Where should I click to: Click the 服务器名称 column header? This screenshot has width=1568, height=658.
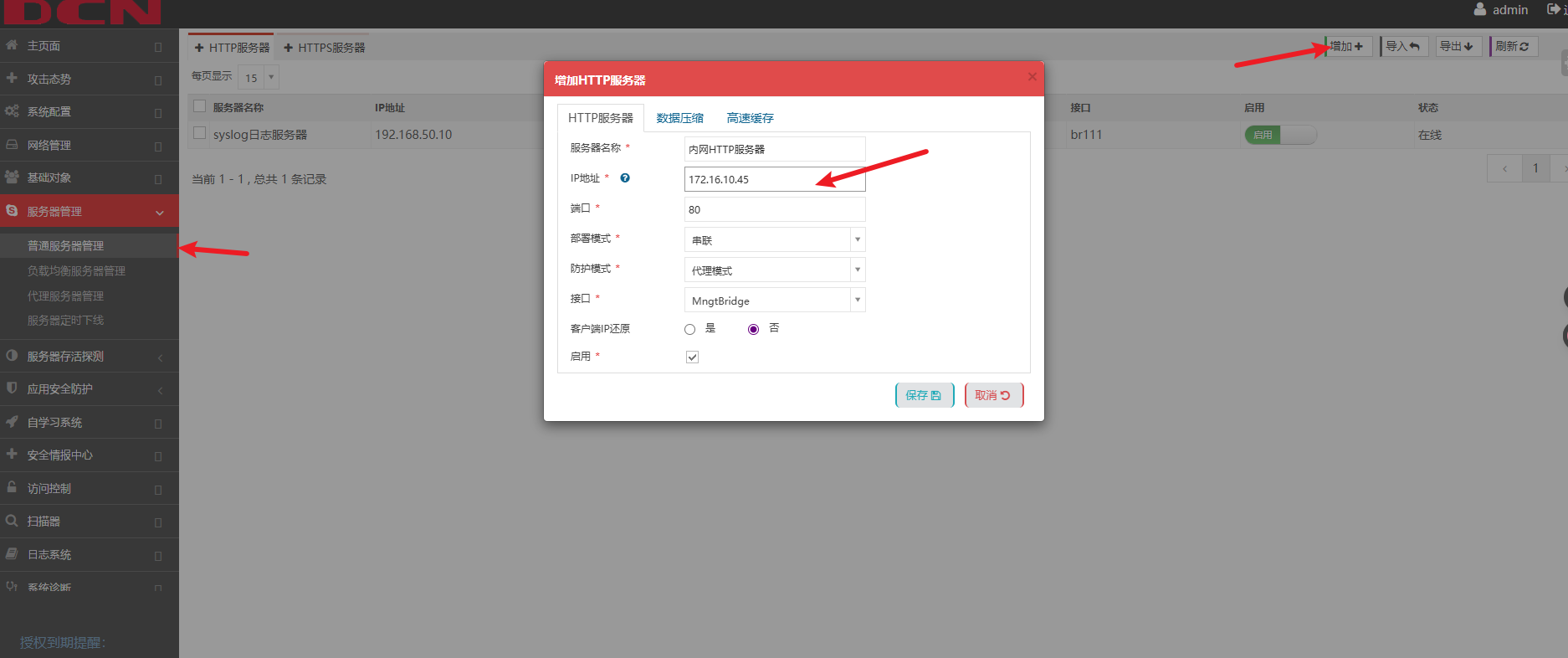(x=238, y=107)
